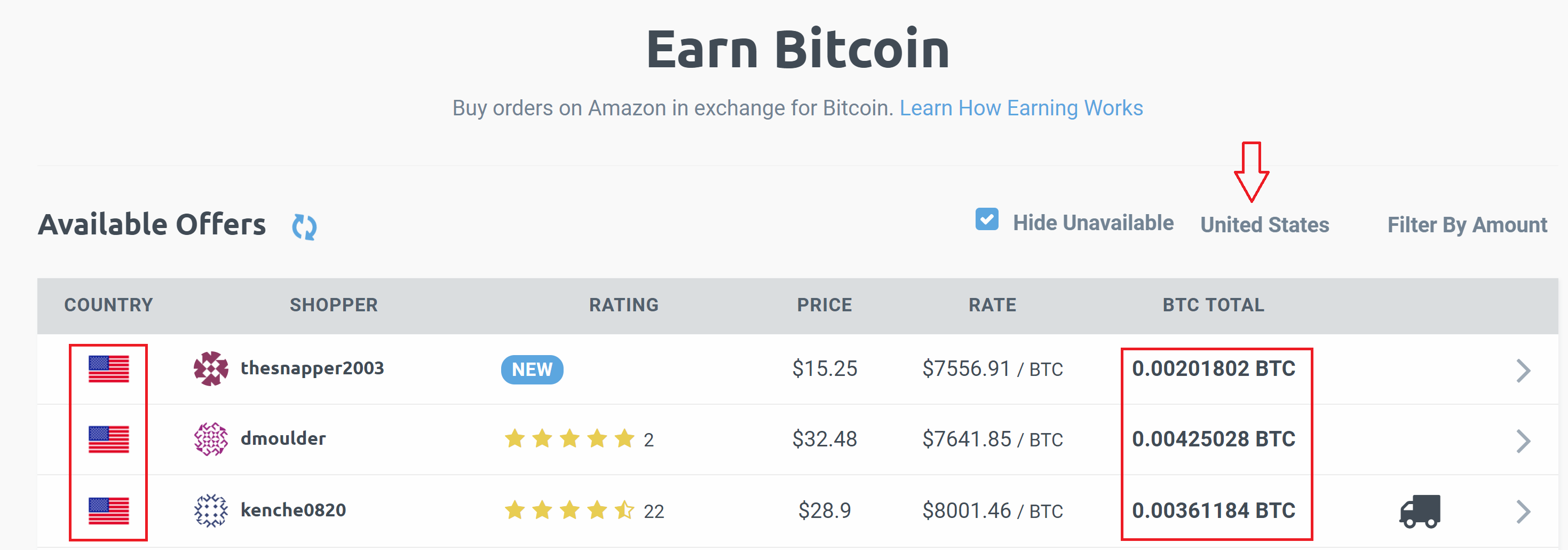Click dmoulder's avatar icon
Viewport: 1568px width, 550px height.
click(211, 439)
